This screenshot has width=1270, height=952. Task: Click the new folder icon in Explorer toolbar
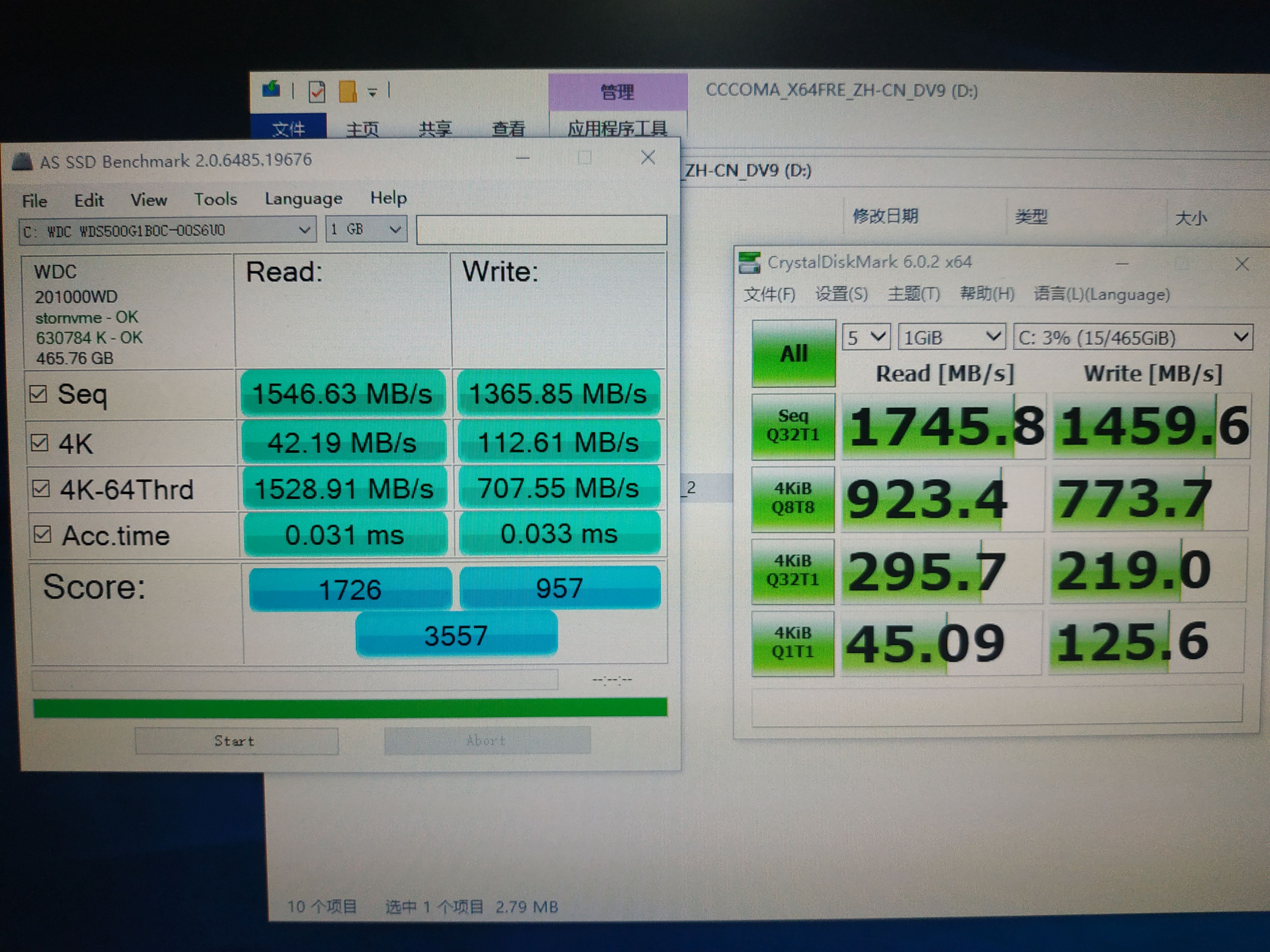coord(347,91)
